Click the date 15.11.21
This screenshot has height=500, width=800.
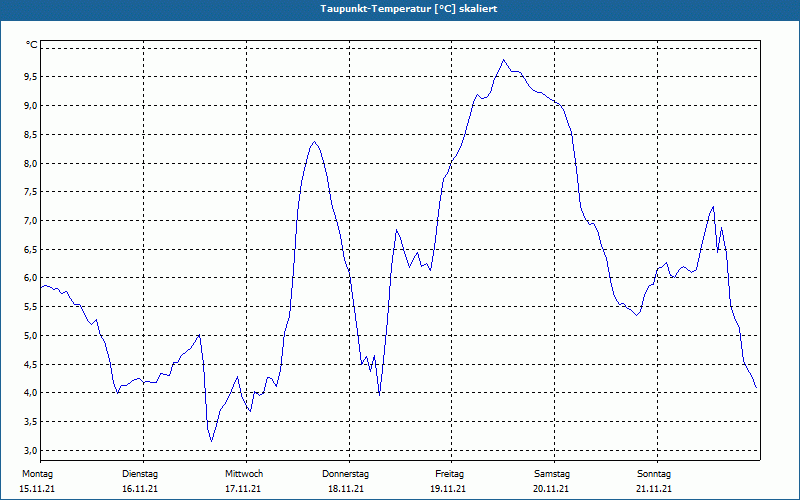click(37, 489)
